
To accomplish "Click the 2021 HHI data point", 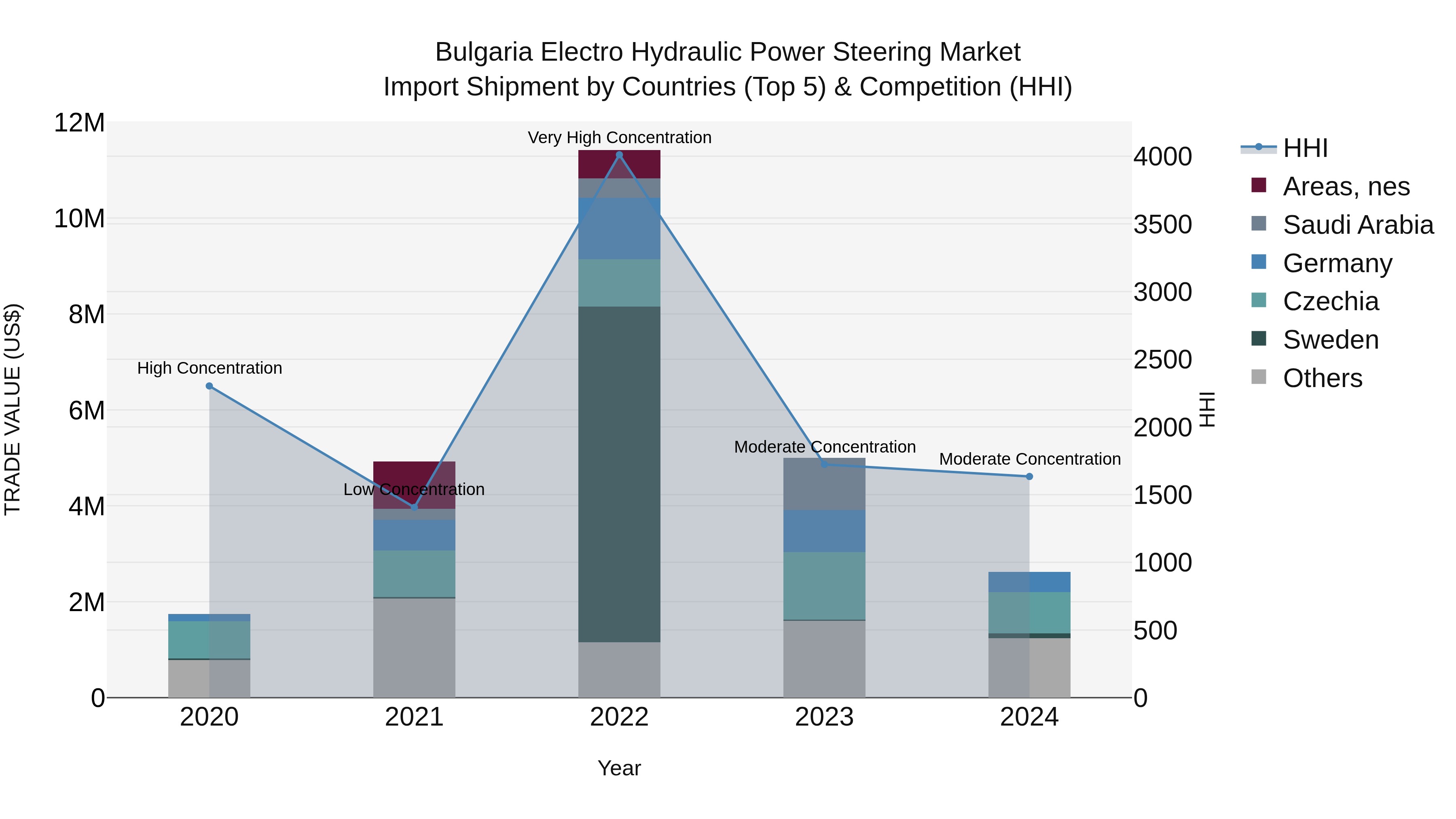I will point(414,507).
